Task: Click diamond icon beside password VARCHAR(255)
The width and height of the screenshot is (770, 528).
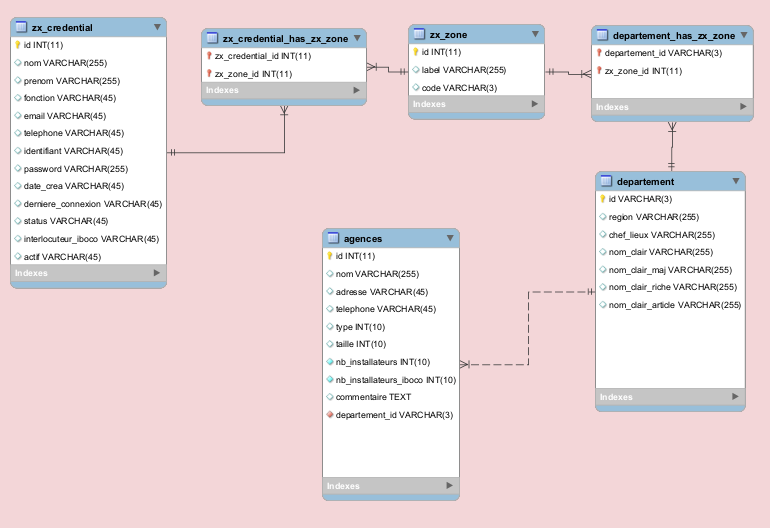Action: point(18,168)
